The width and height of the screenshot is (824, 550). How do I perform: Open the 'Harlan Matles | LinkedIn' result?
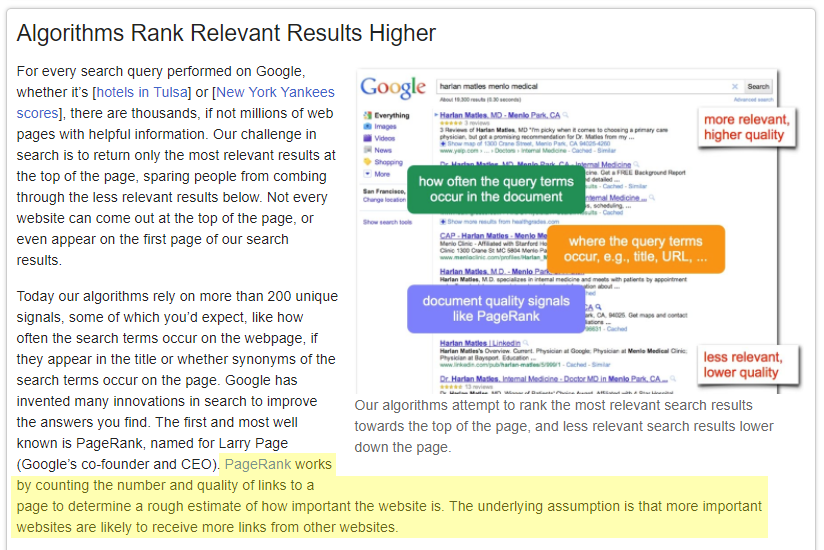[480, 343]
